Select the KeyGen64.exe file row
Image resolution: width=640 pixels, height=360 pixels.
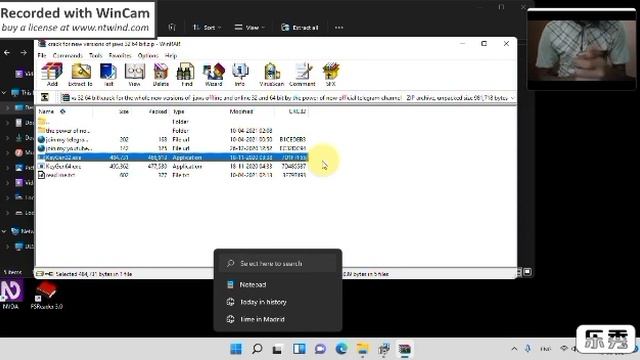[172, 166]
